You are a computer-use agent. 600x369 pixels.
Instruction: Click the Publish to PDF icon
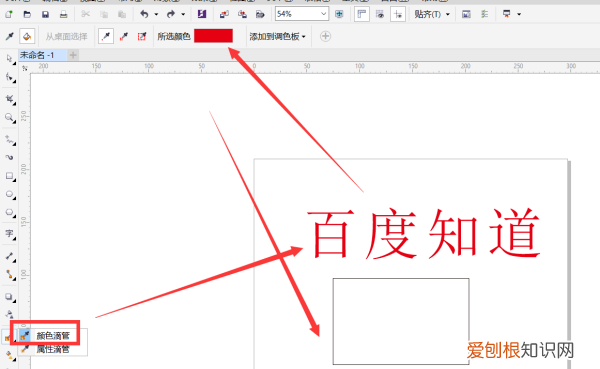pyautogui.click(x=260, y=15)
